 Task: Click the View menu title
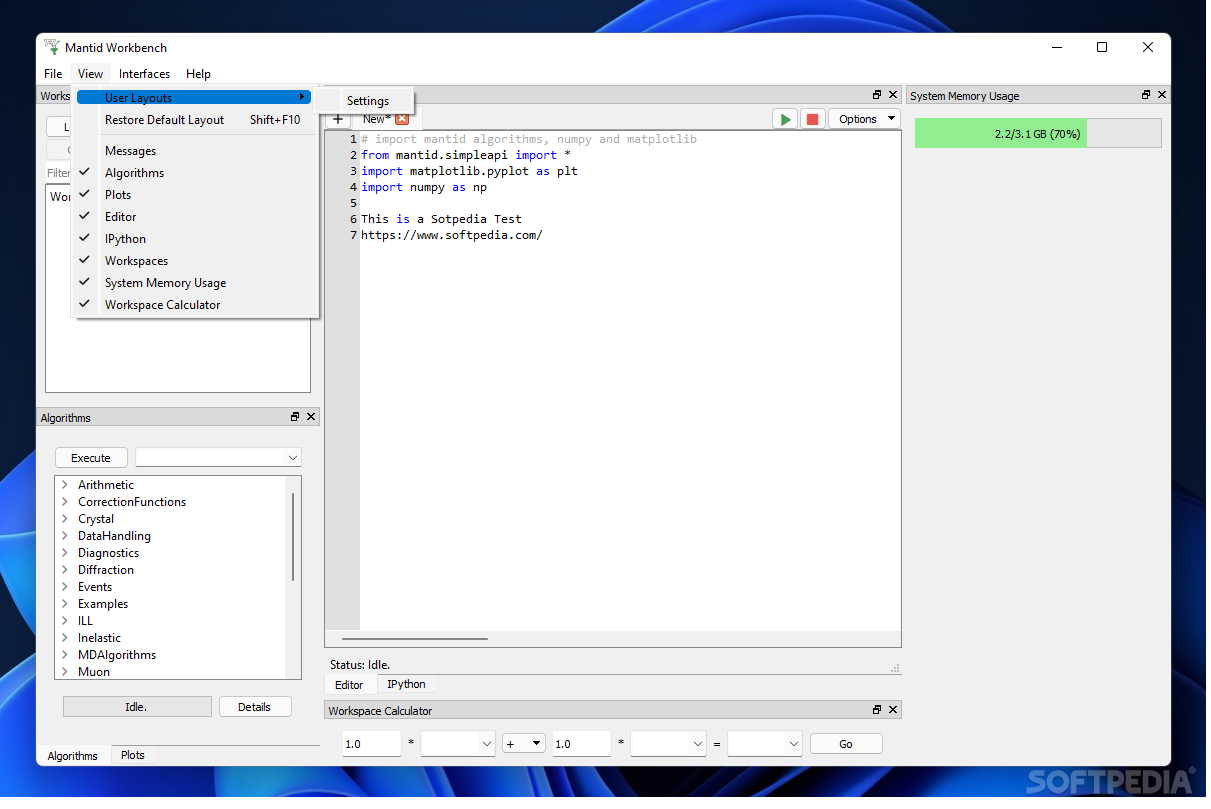coord(90,74)
